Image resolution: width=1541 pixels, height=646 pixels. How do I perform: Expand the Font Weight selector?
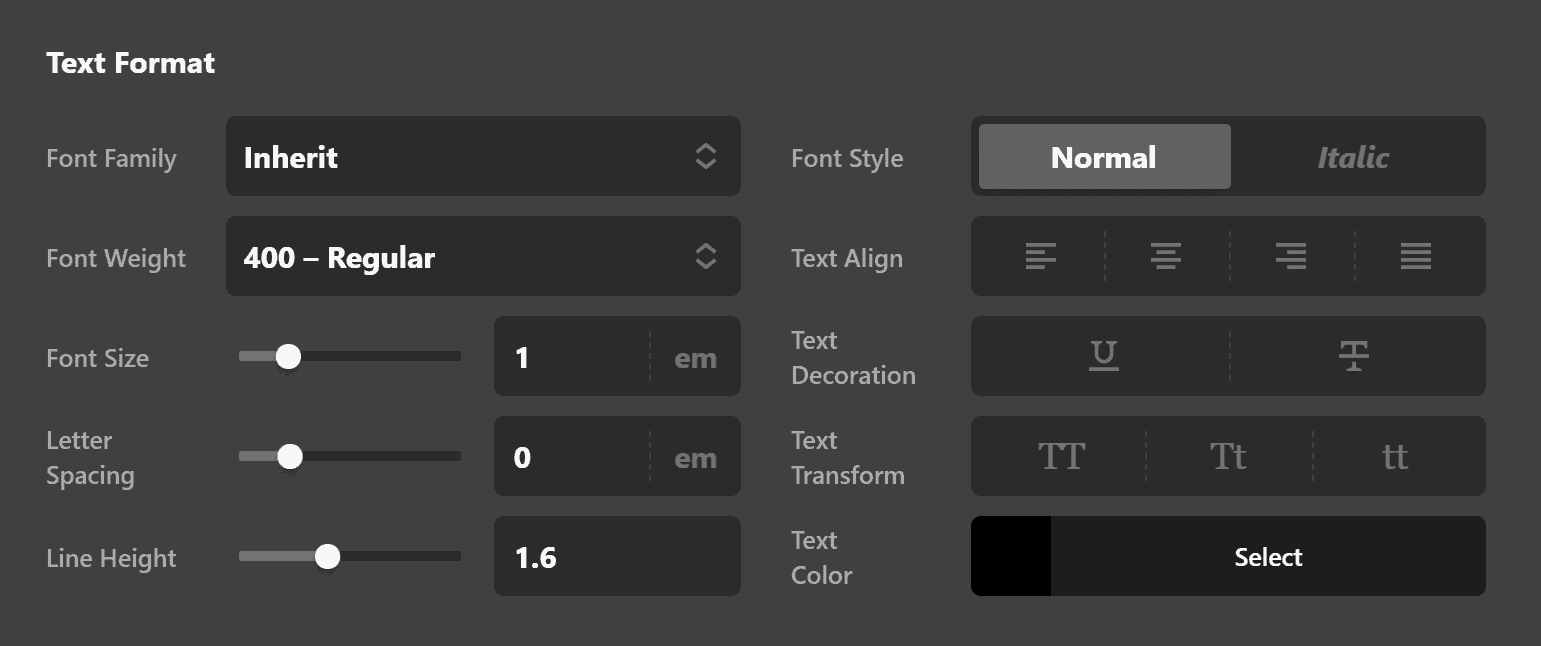tap(484, 256)
